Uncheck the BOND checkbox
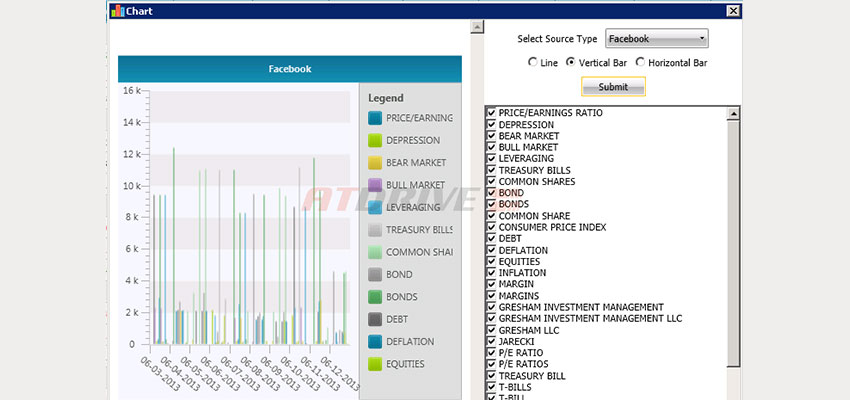The height and width of the screenshot is (400, 850). click(492, 192)
